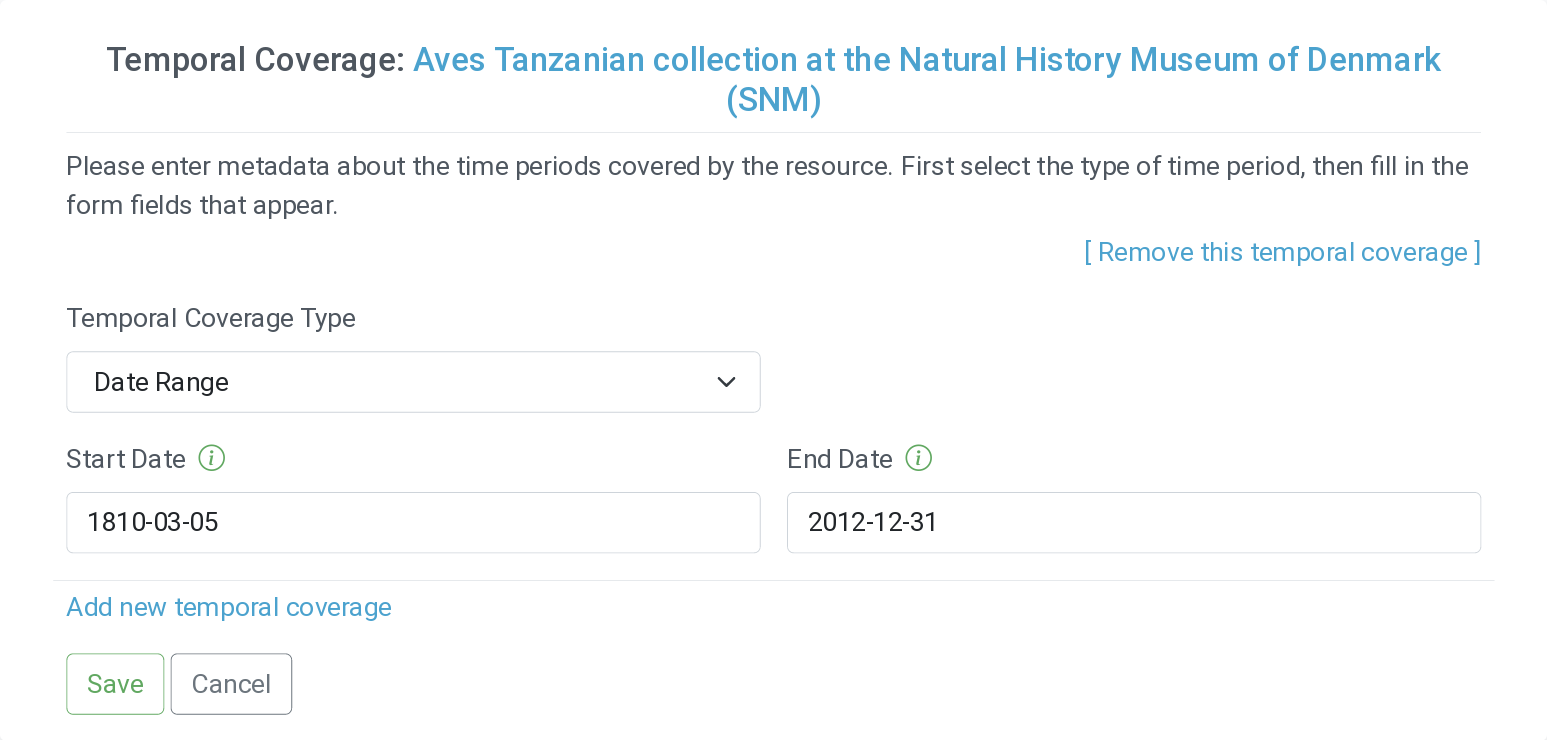Save the temporal coverage form
The image size is (1547, 740).
tap(115, 684)
